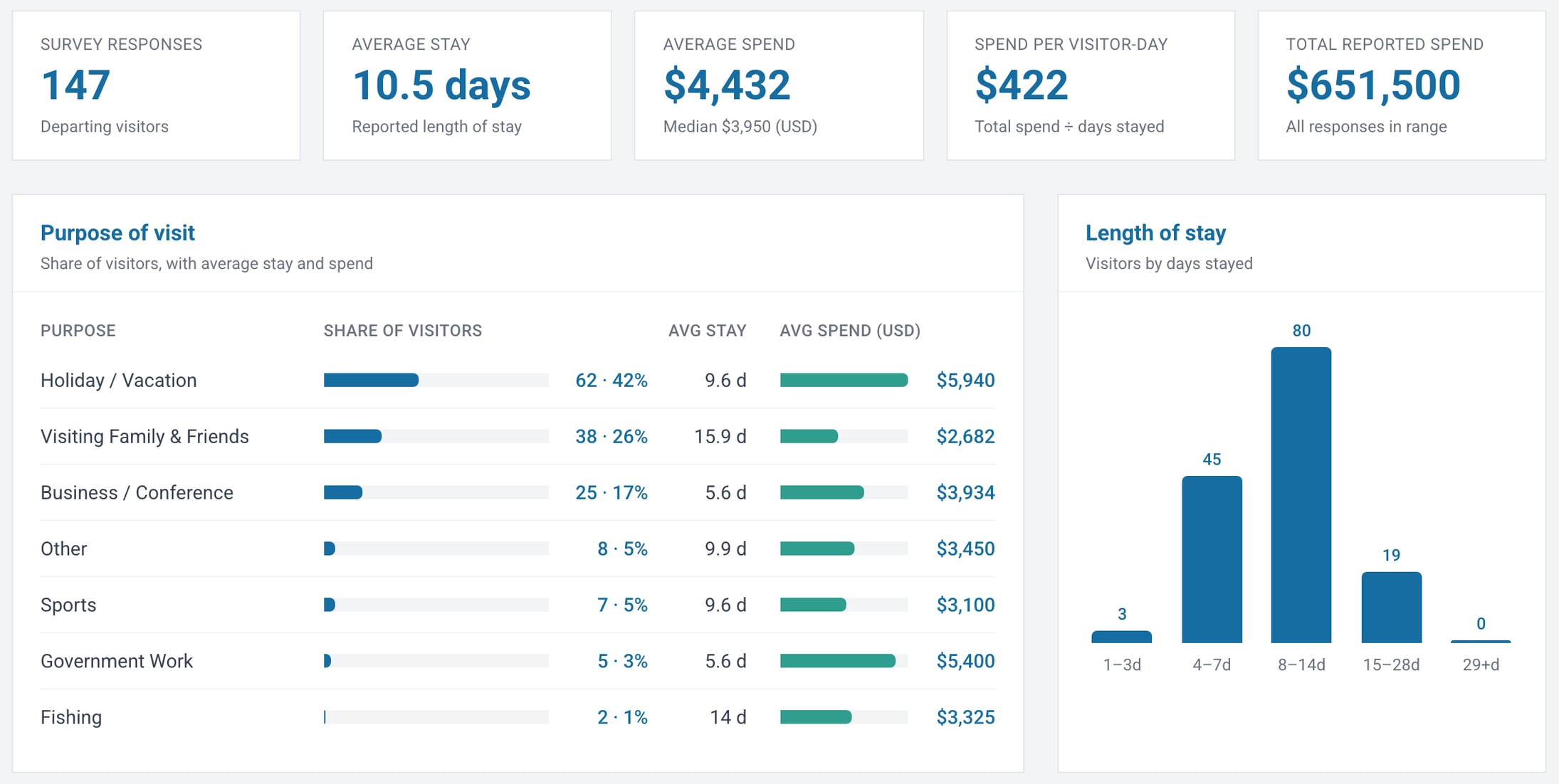1559x784 pixels.
Task: Click the 29+d axis label
Action: 1481,665
